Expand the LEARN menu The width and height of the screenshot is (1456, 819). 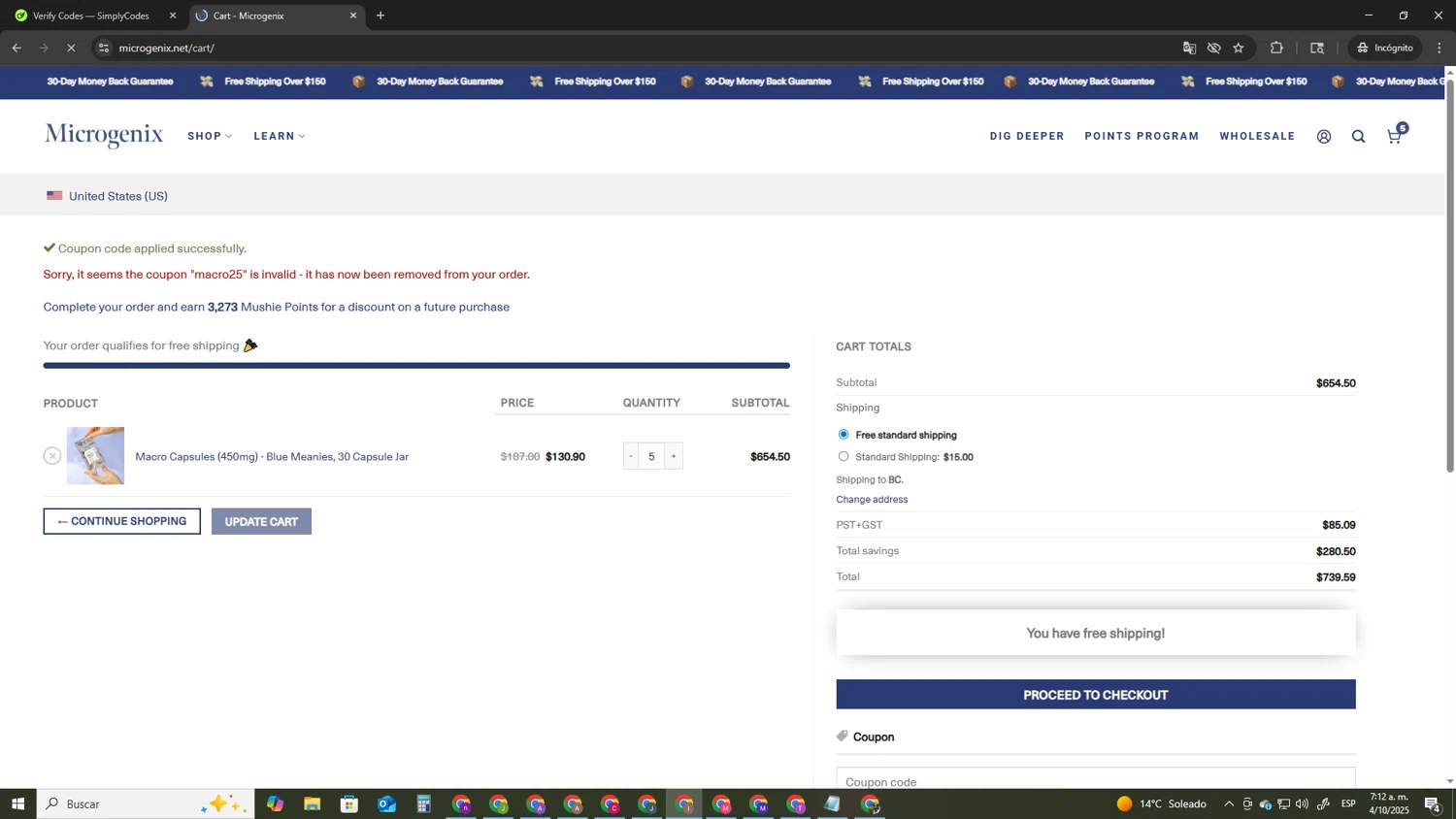280,136
